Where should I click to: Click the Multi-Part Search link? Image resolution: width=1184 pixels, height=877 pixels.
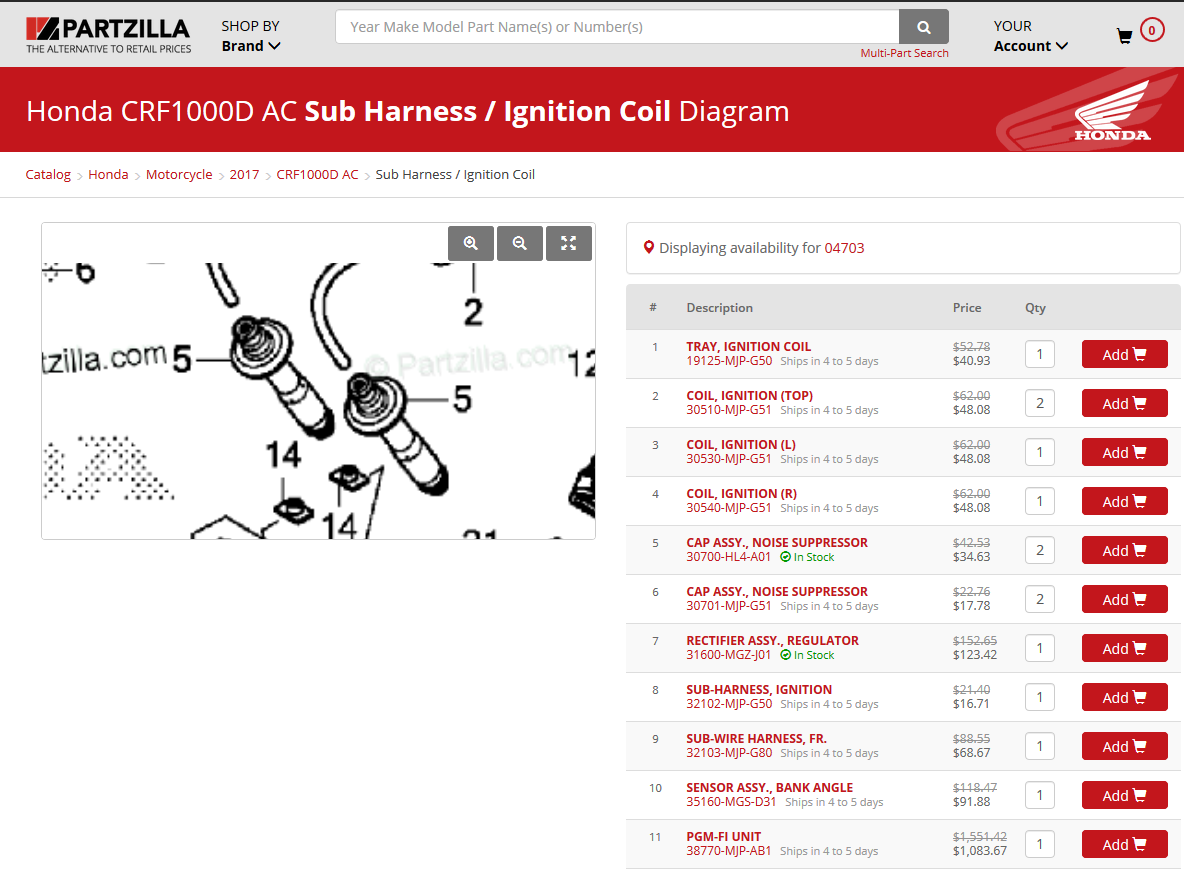tap(904, 53)
